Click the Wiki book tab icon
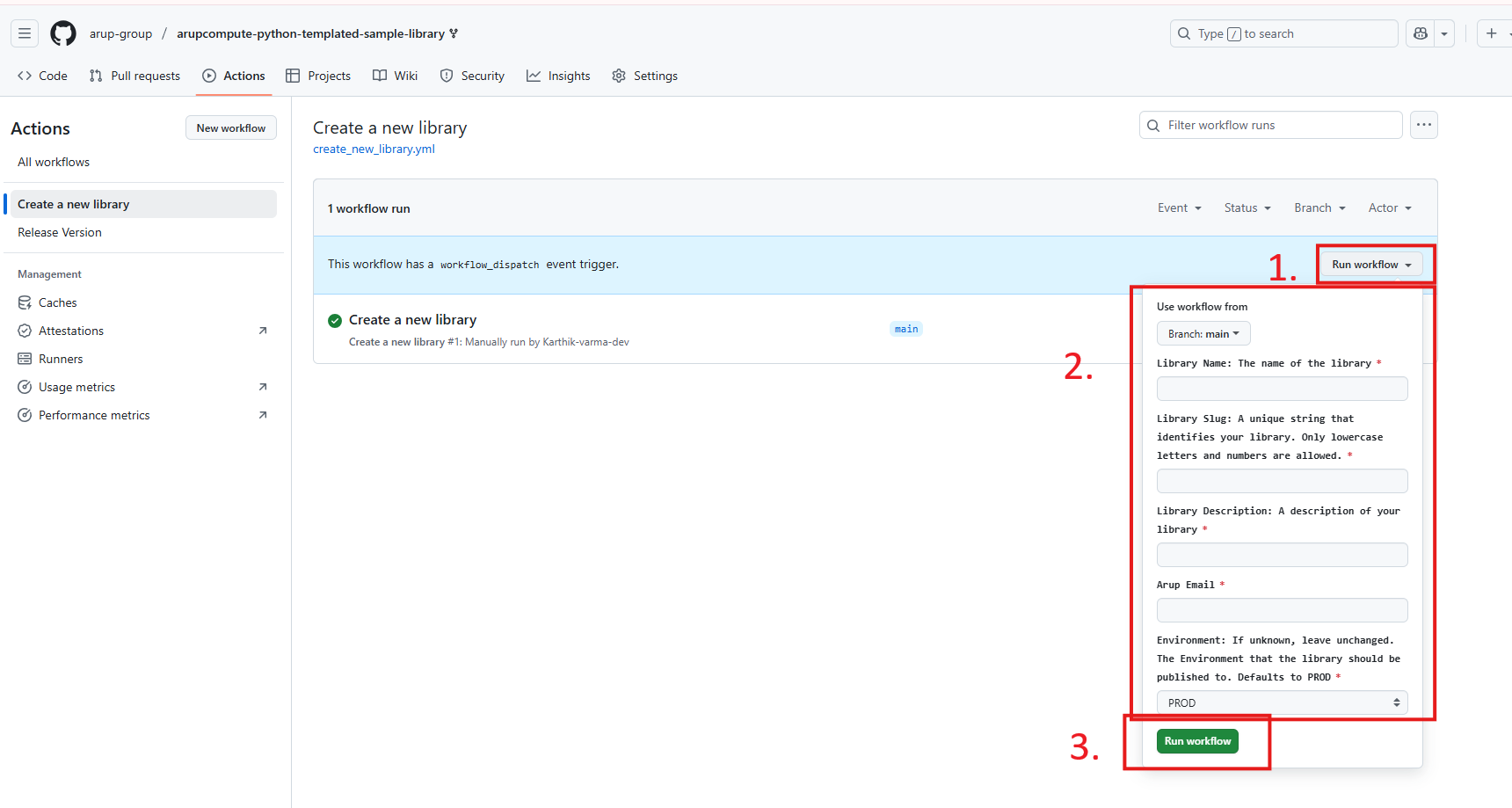 380,76
